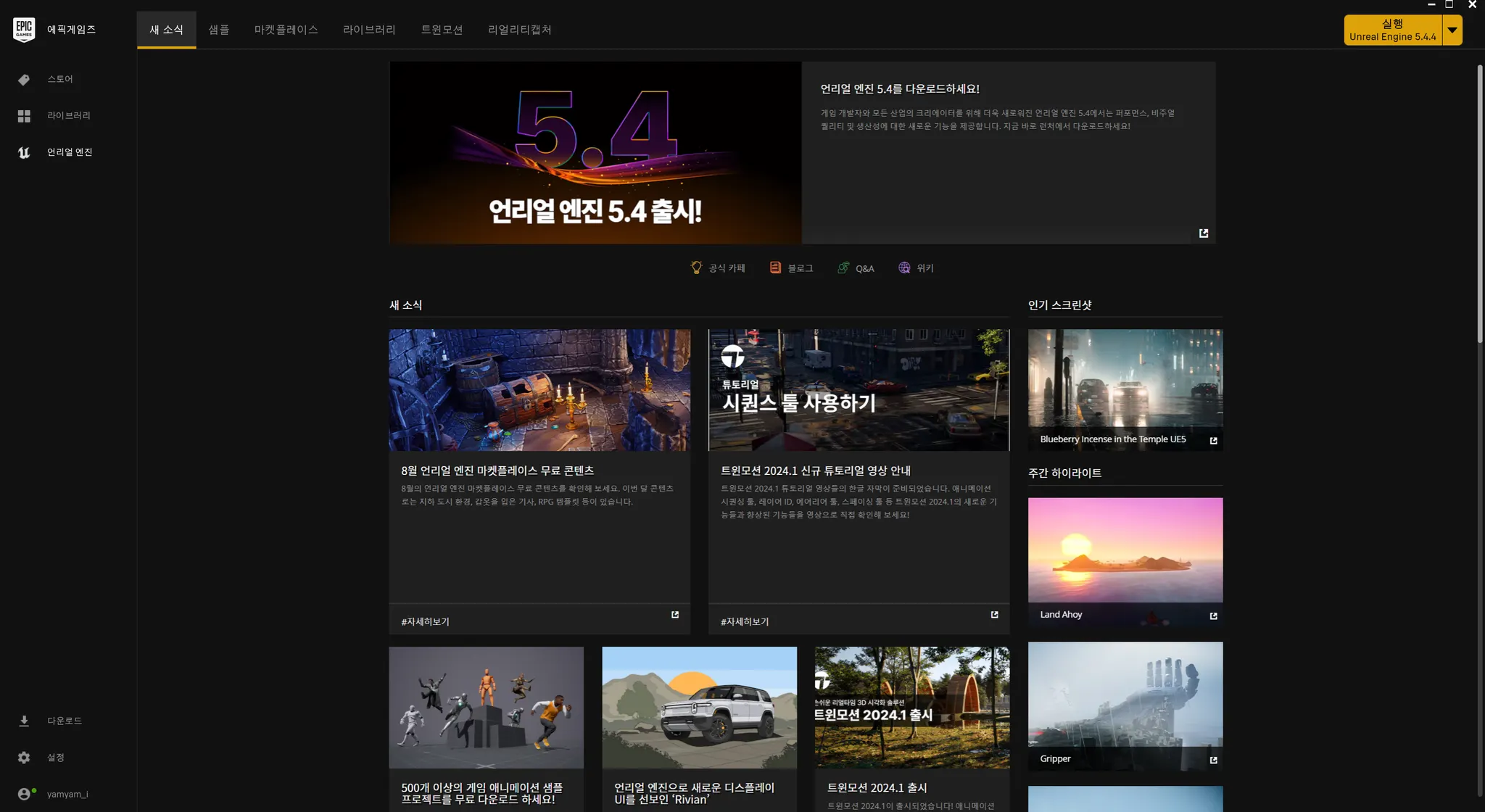This screenshot has height=812, width=1485.
Task: Open the sidebar Library grid icon
Action: [x=24, y=116]
